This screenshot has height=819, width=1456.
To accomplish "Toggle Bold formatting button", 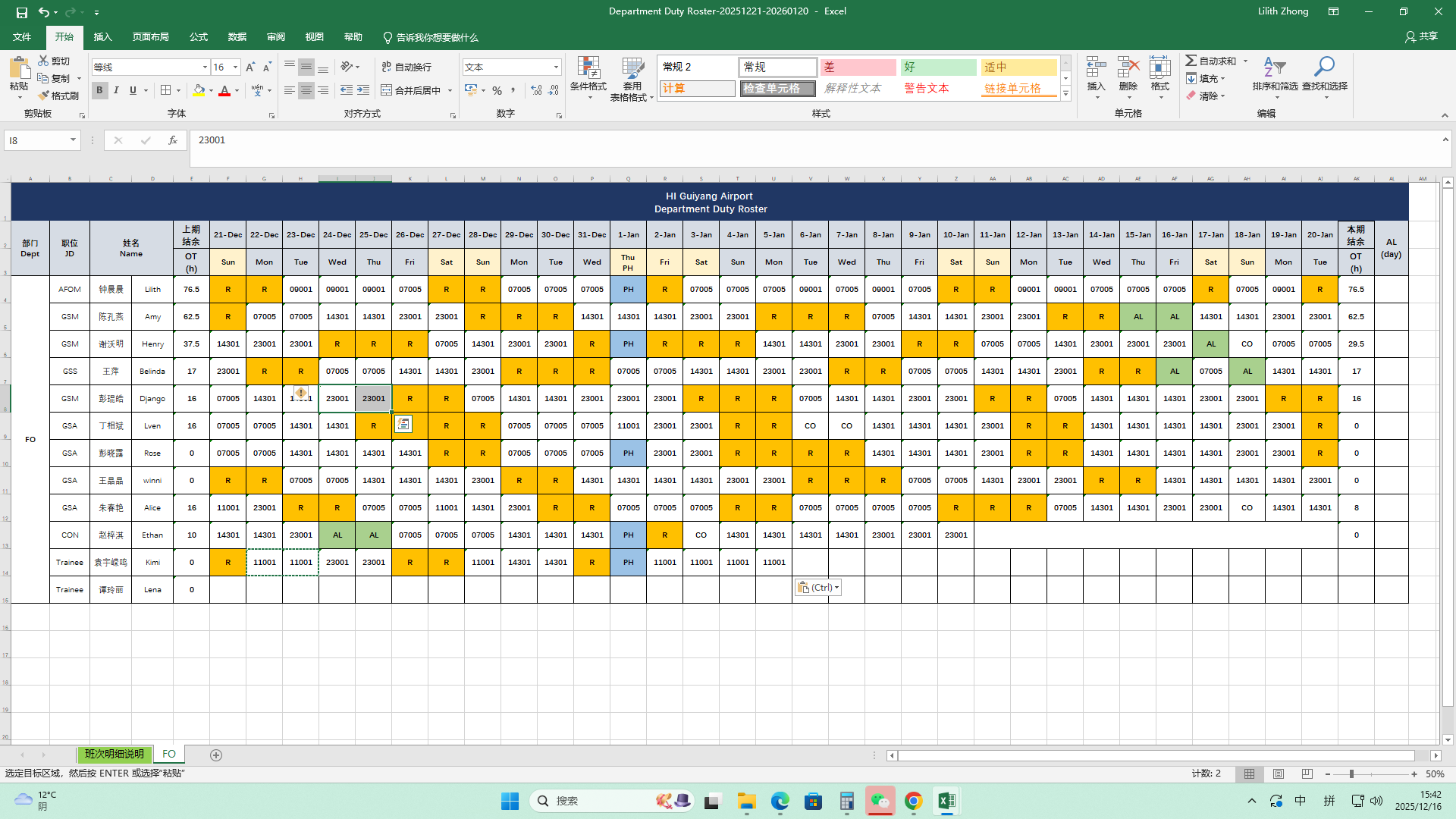I will tap(99, 90).
